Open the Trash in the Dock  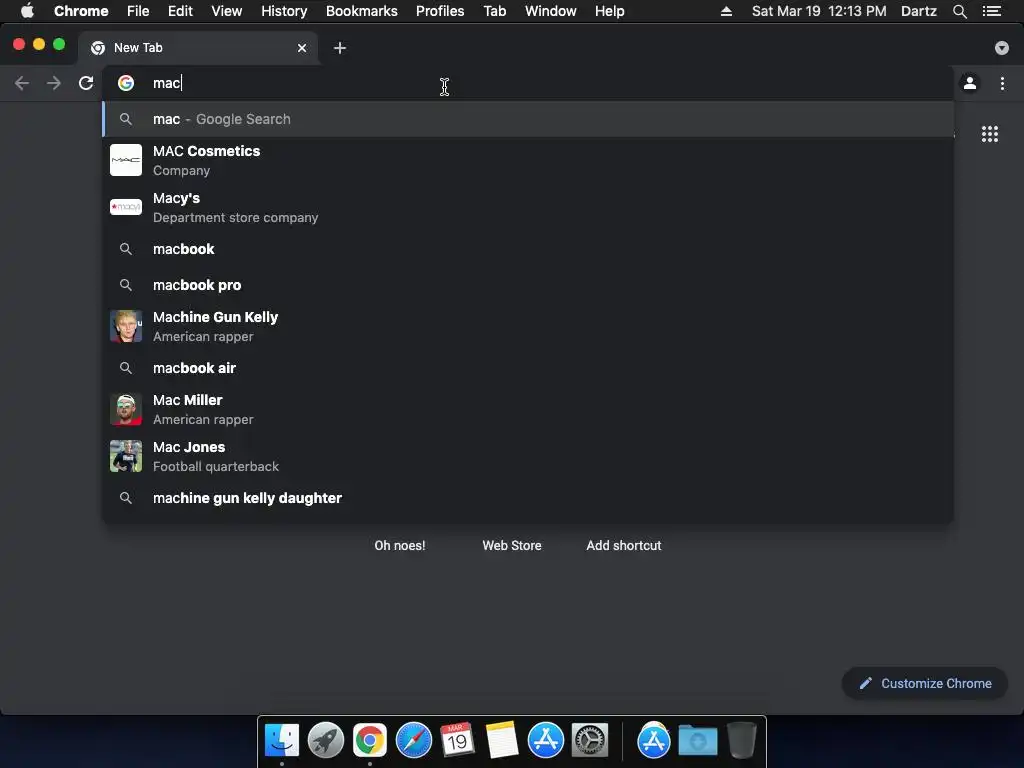tap(742, 741)
